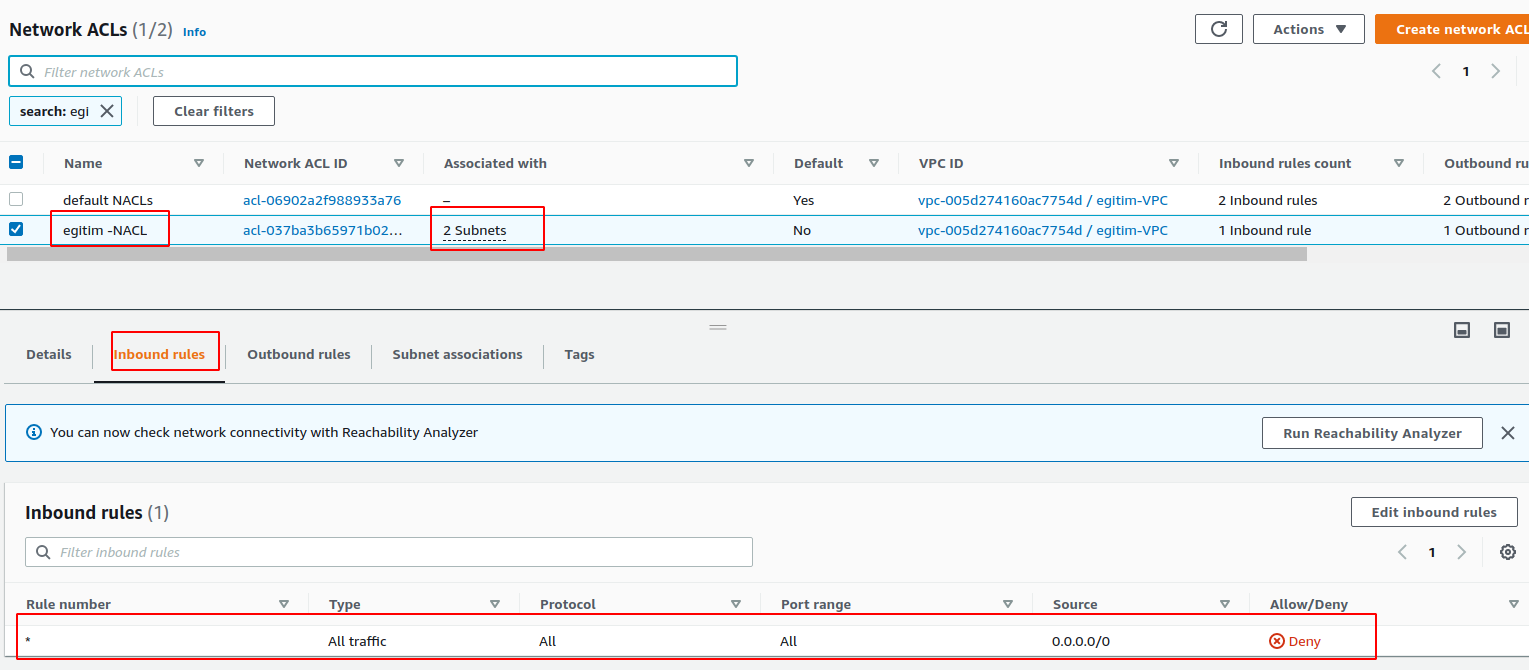The height and width of the screenshot is (670, 1529).
Task: Go to previous page of Network ACLs
Action: pyautogui.click(x=1436, y=71)
